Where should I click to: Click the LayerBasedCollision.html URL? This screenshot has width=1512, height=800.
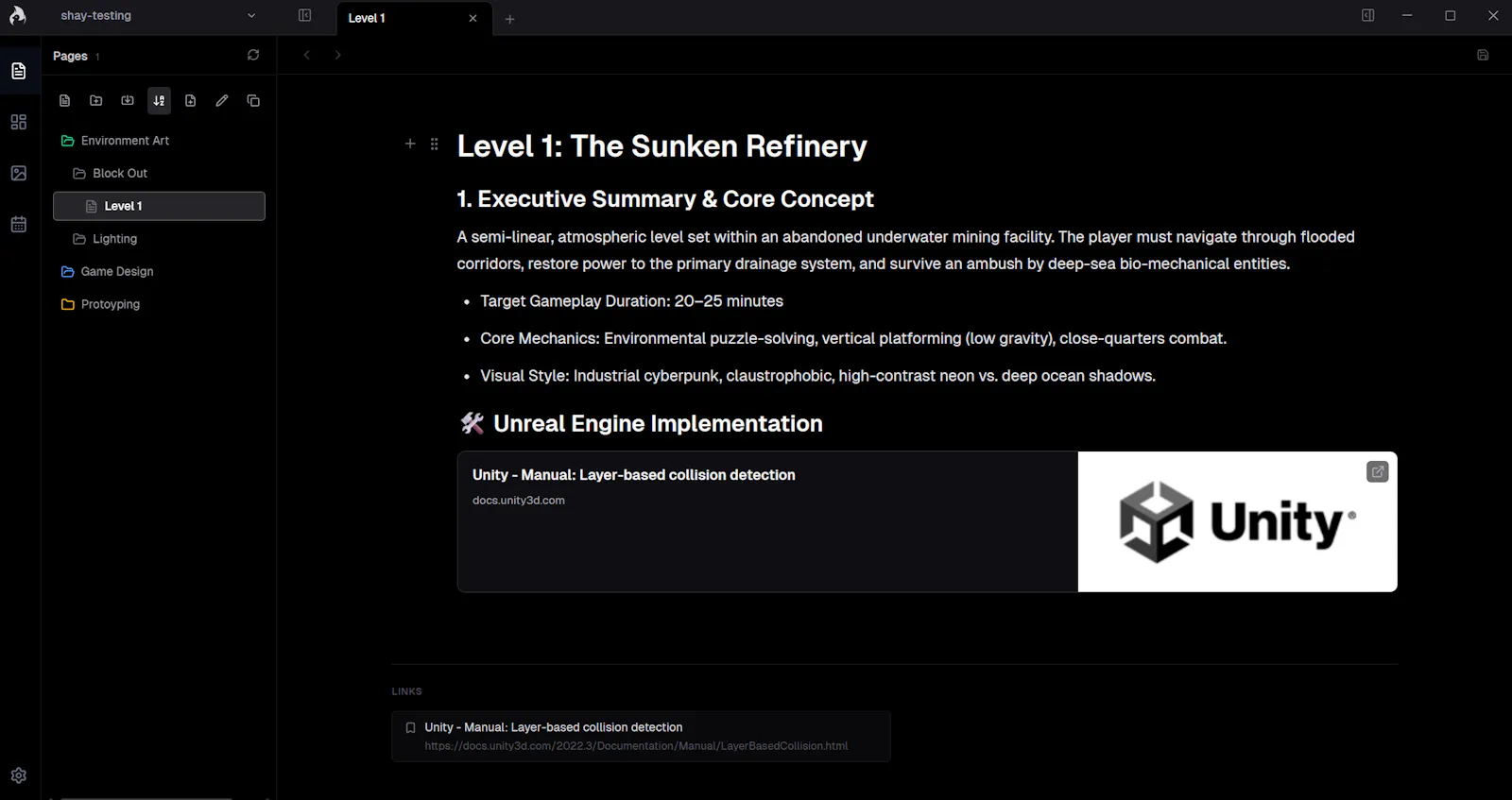pos(636,746)
